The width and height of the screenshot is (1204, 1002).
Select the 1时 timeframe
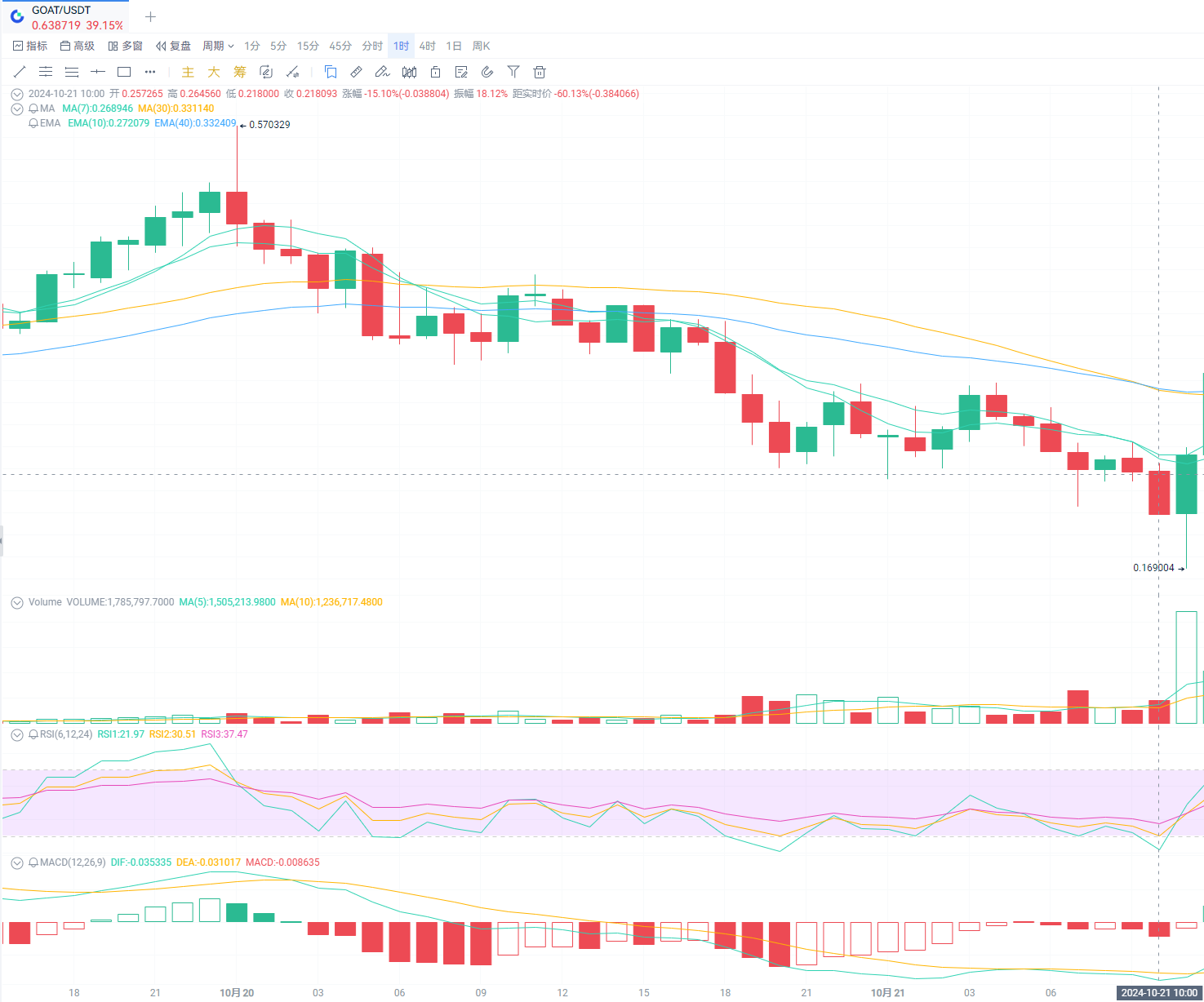[x=402, y=46]
